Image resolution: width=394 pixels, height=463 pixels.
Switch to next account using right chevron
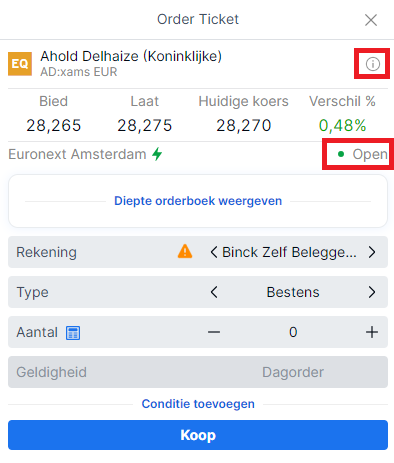pyautogui.click(x=372, y=252)
